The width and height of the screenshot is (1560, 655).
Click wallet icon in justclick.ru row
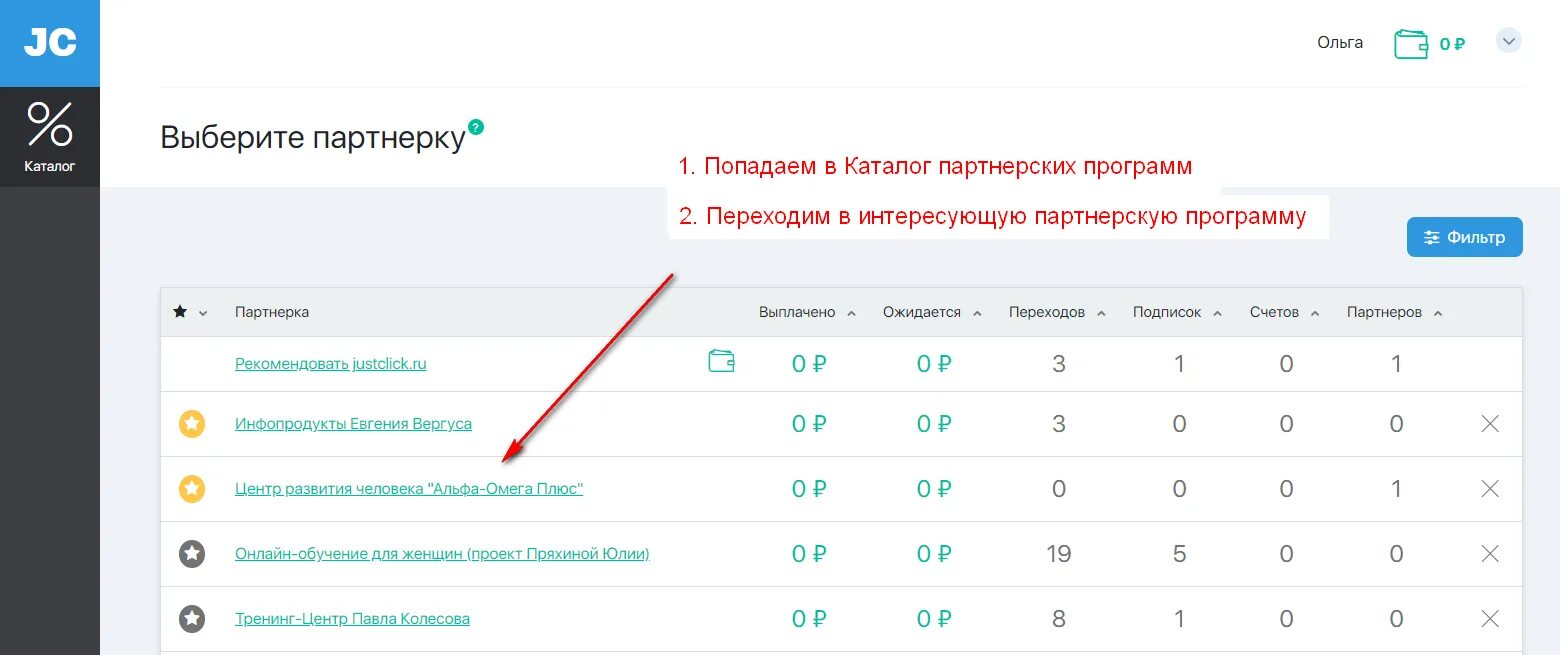tap(721, 361)
